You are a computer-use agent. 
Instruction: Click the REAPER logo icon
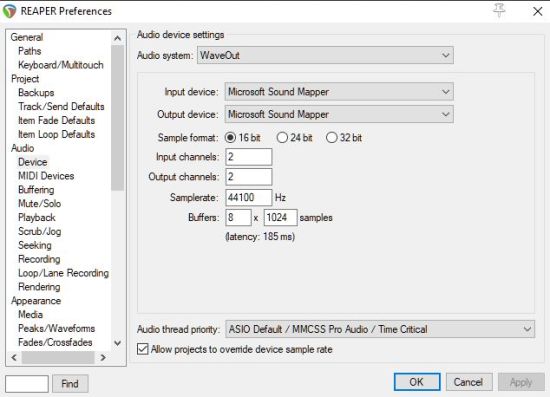click(9, 11)
